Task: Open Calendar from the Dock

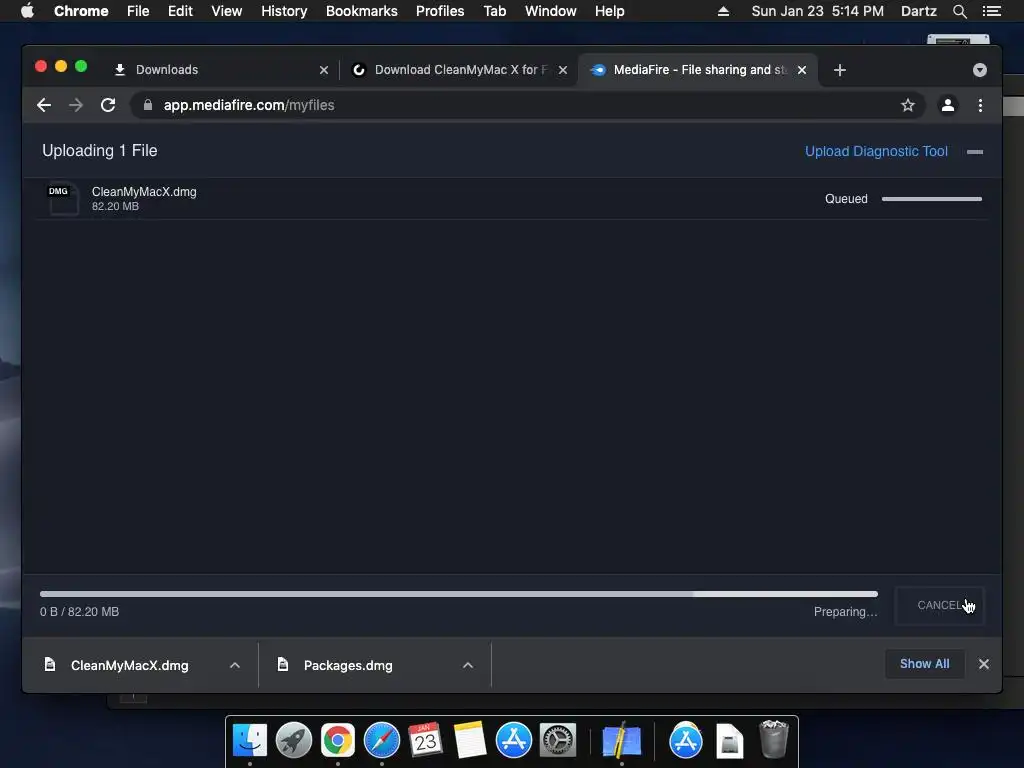Action: pyautogui.click(x=426, y=741)
